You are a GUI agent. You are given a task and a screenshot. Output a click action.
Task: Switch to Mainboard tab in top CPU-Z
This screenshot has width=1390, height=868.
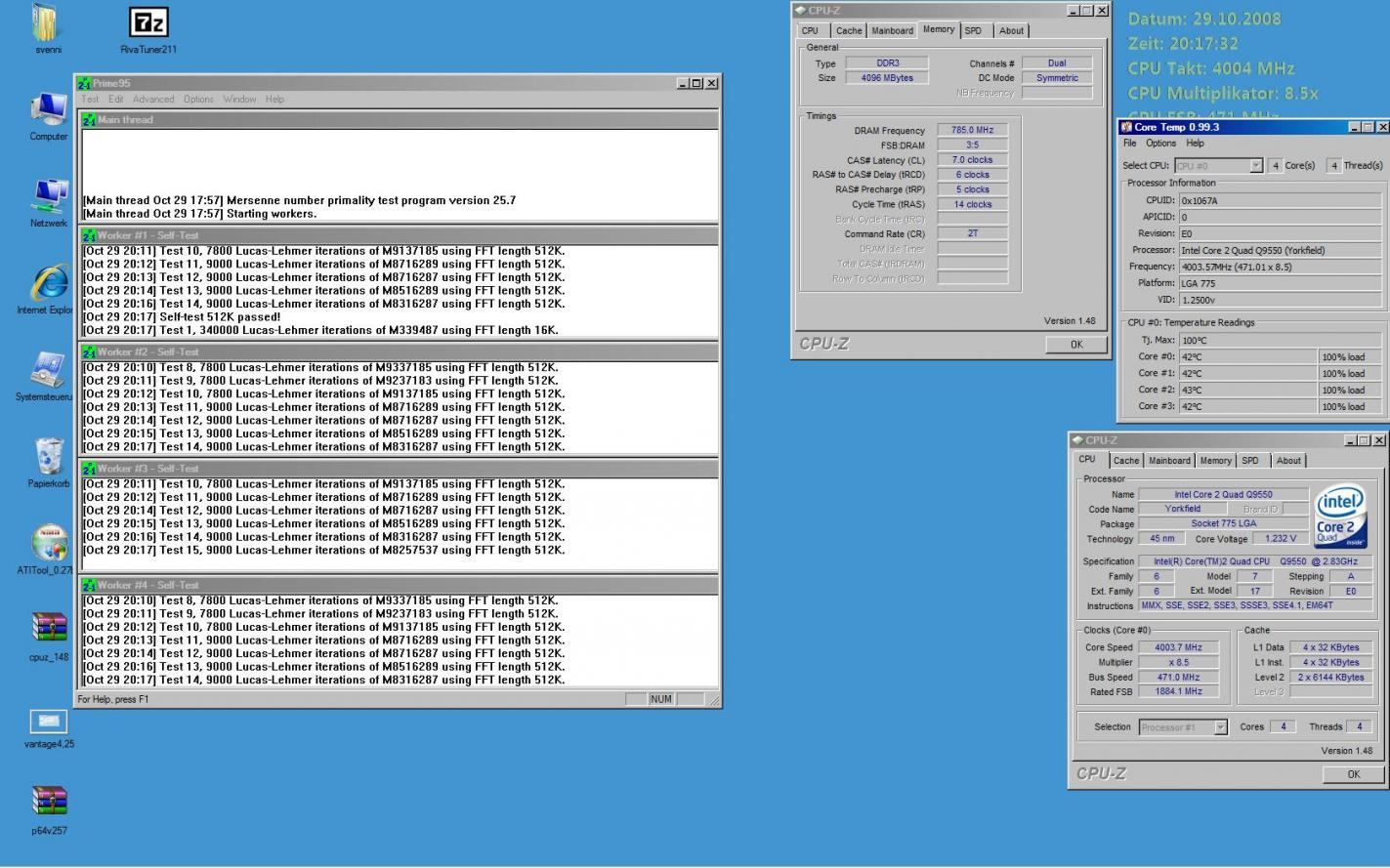point(892,31)
